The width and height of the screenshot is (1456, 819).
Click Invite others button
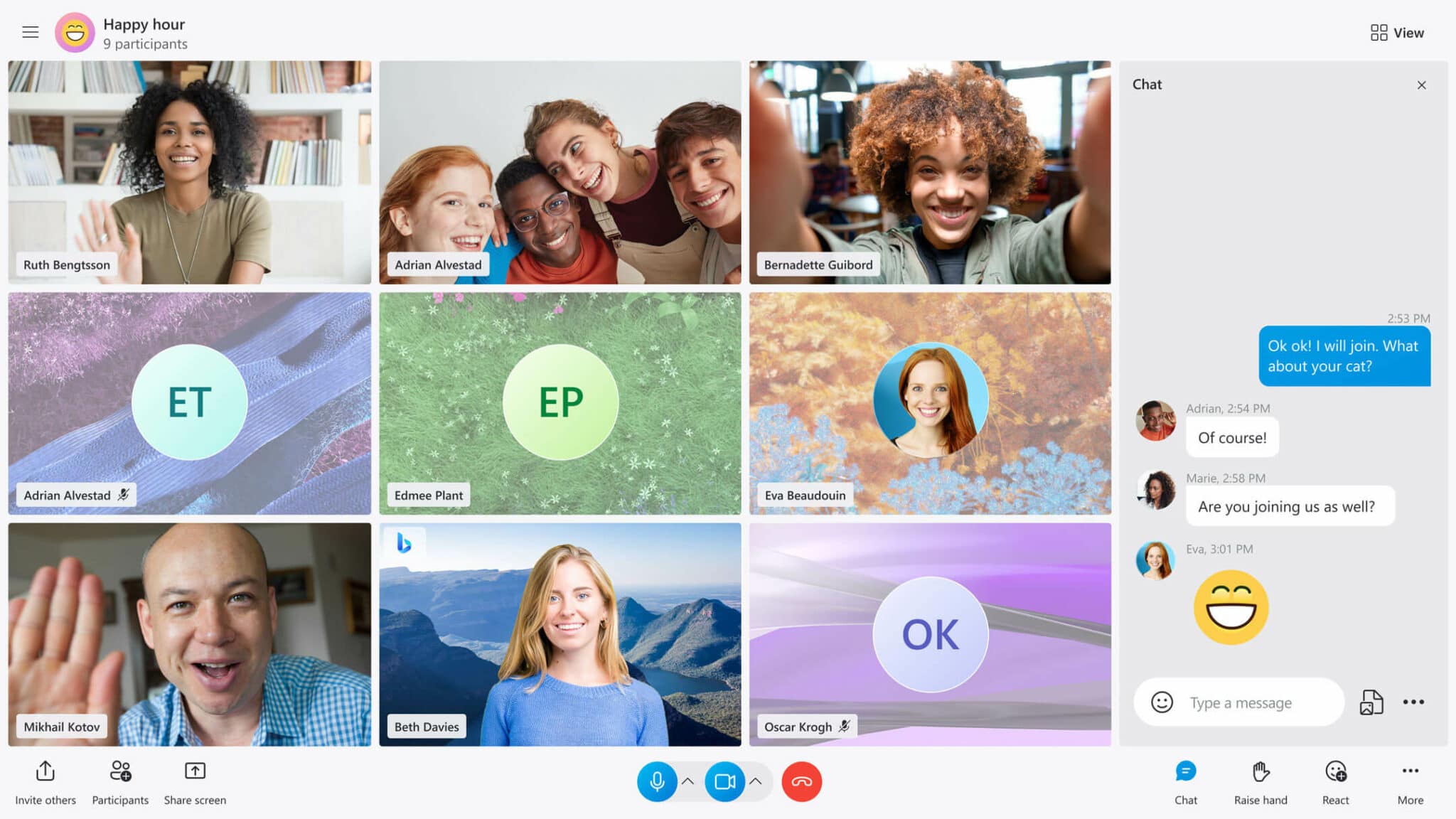tap(45, 781)
